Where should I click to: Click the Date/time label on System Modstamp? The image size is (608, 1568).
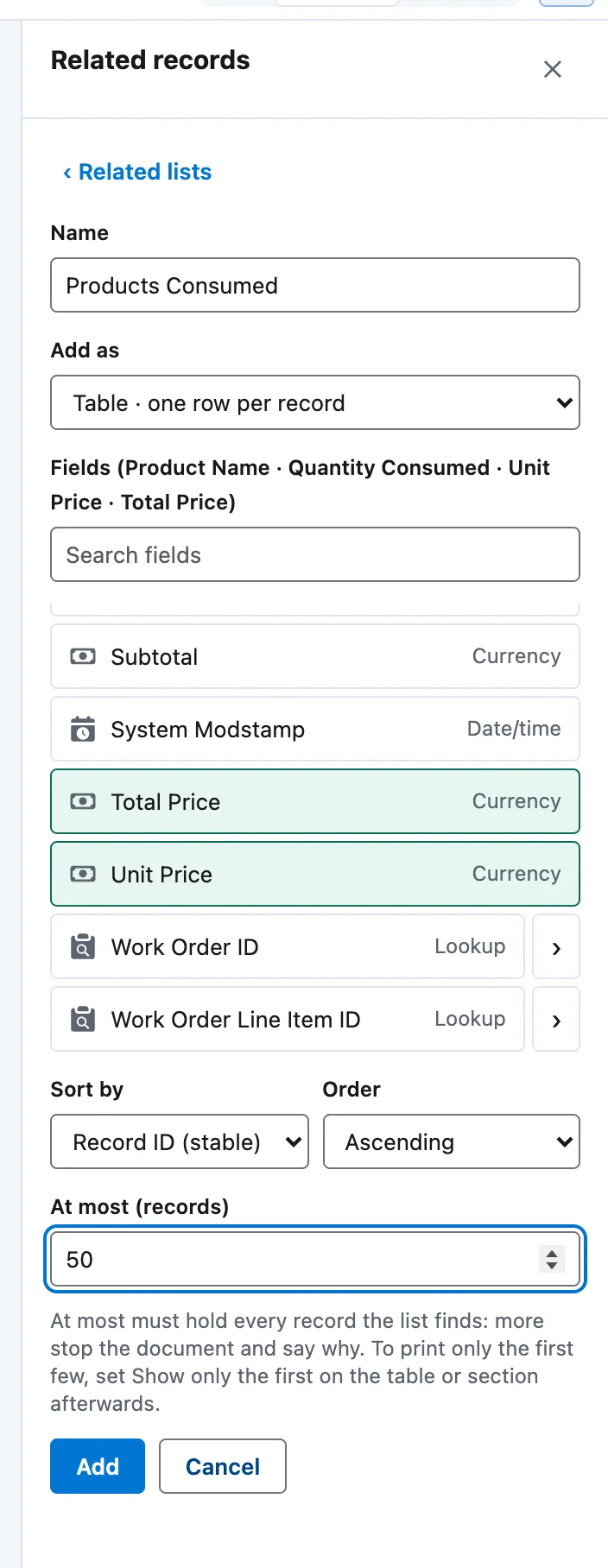[x=514, y=729]
